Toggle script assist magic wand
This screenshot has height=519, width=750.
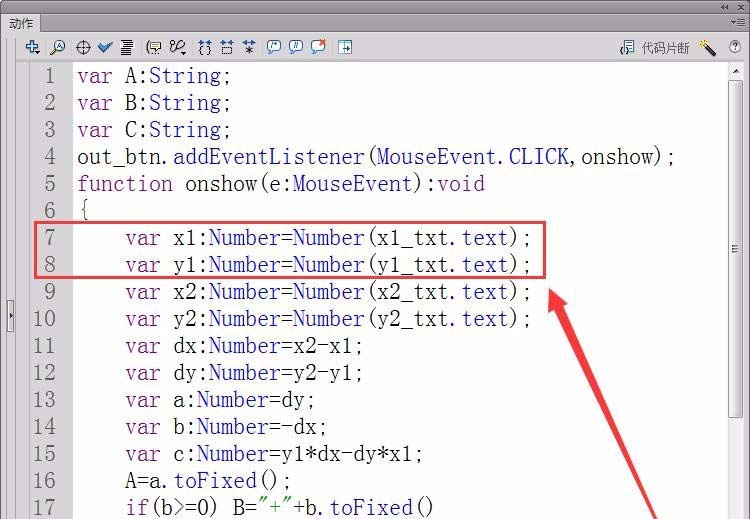(x=707, y=47)
